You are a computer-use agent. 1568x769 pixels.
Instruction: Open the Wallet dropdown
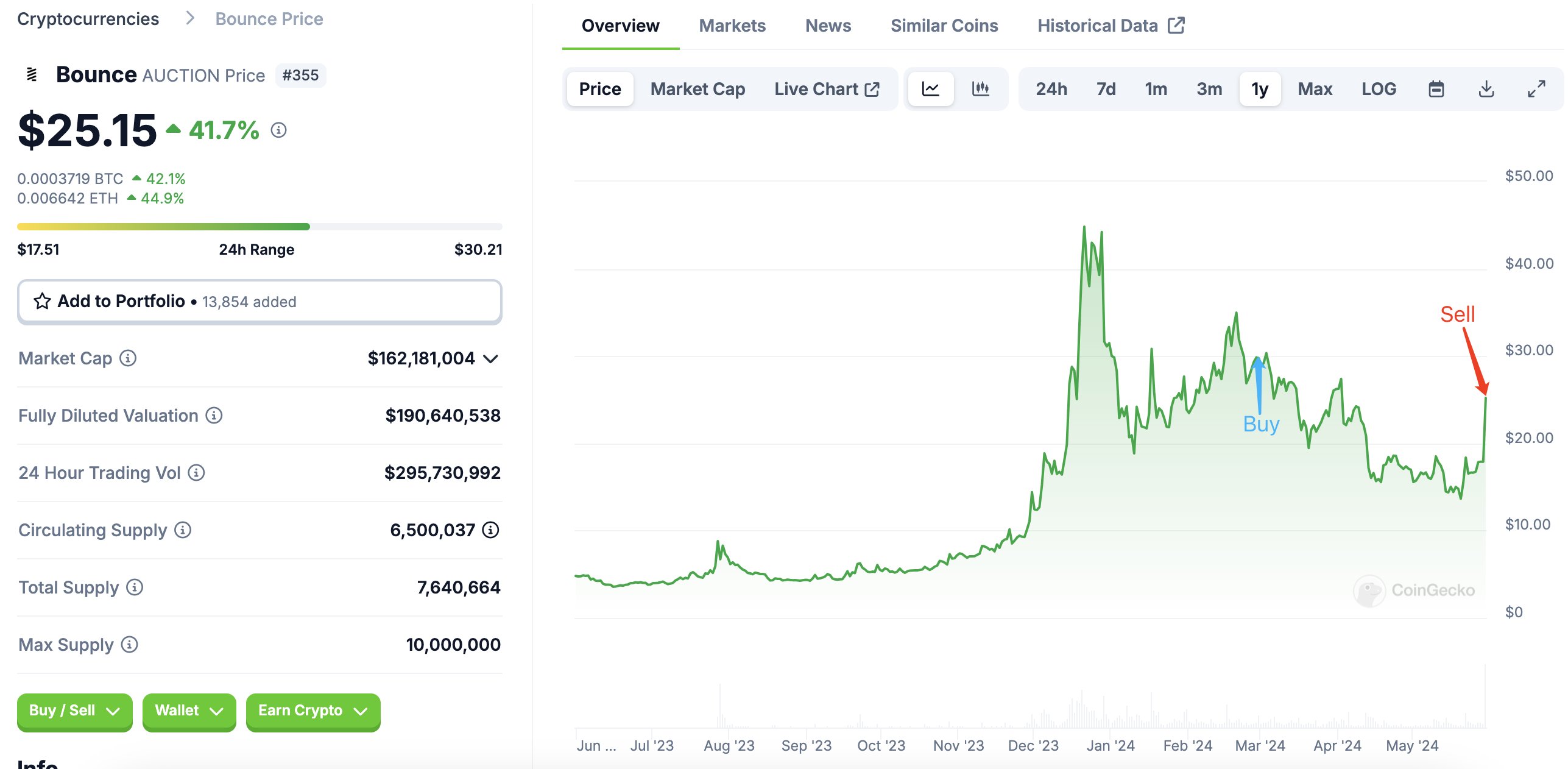coord(189,711)
